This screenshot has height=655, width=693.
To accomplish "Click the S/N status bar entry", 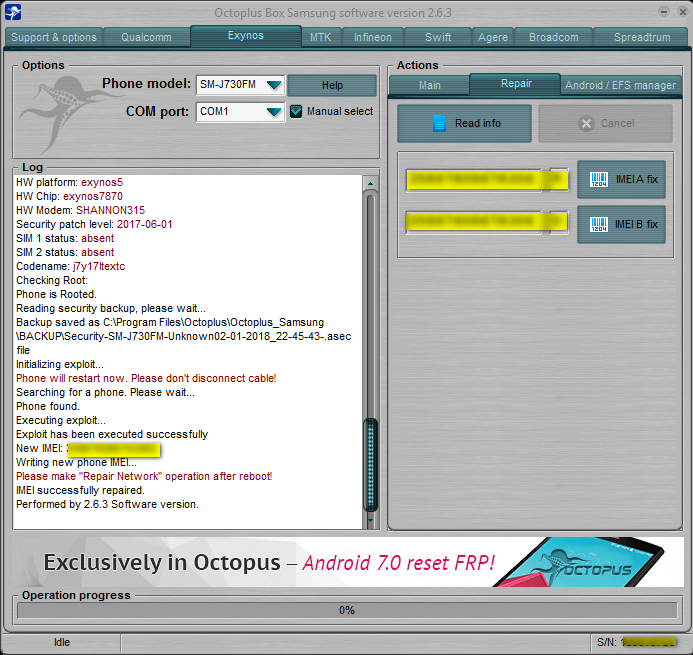I will 637,642.
